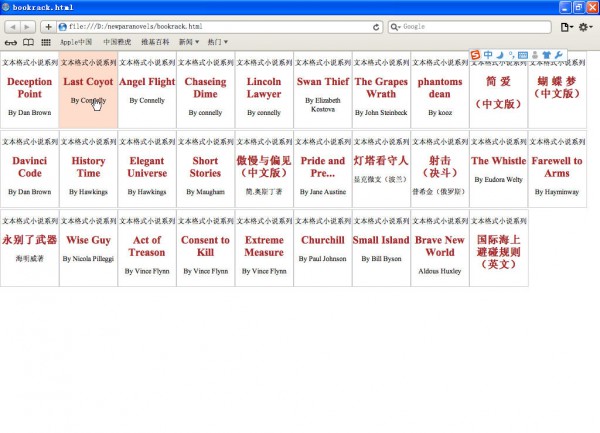
Task: Open Top Sites grid icon
Action: pos(46,42)
